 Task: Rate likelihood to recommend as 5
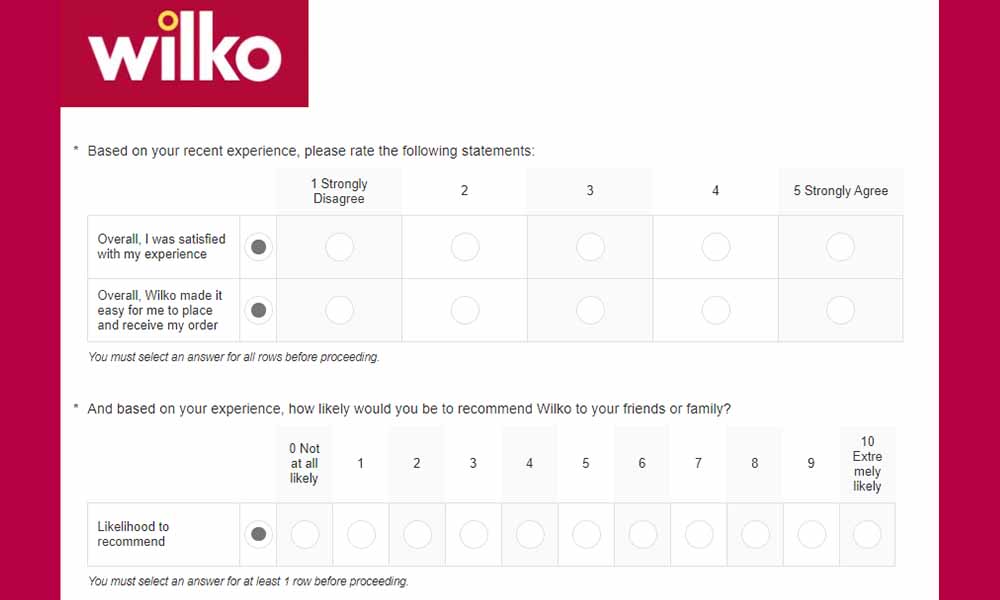tap(586, 534)
